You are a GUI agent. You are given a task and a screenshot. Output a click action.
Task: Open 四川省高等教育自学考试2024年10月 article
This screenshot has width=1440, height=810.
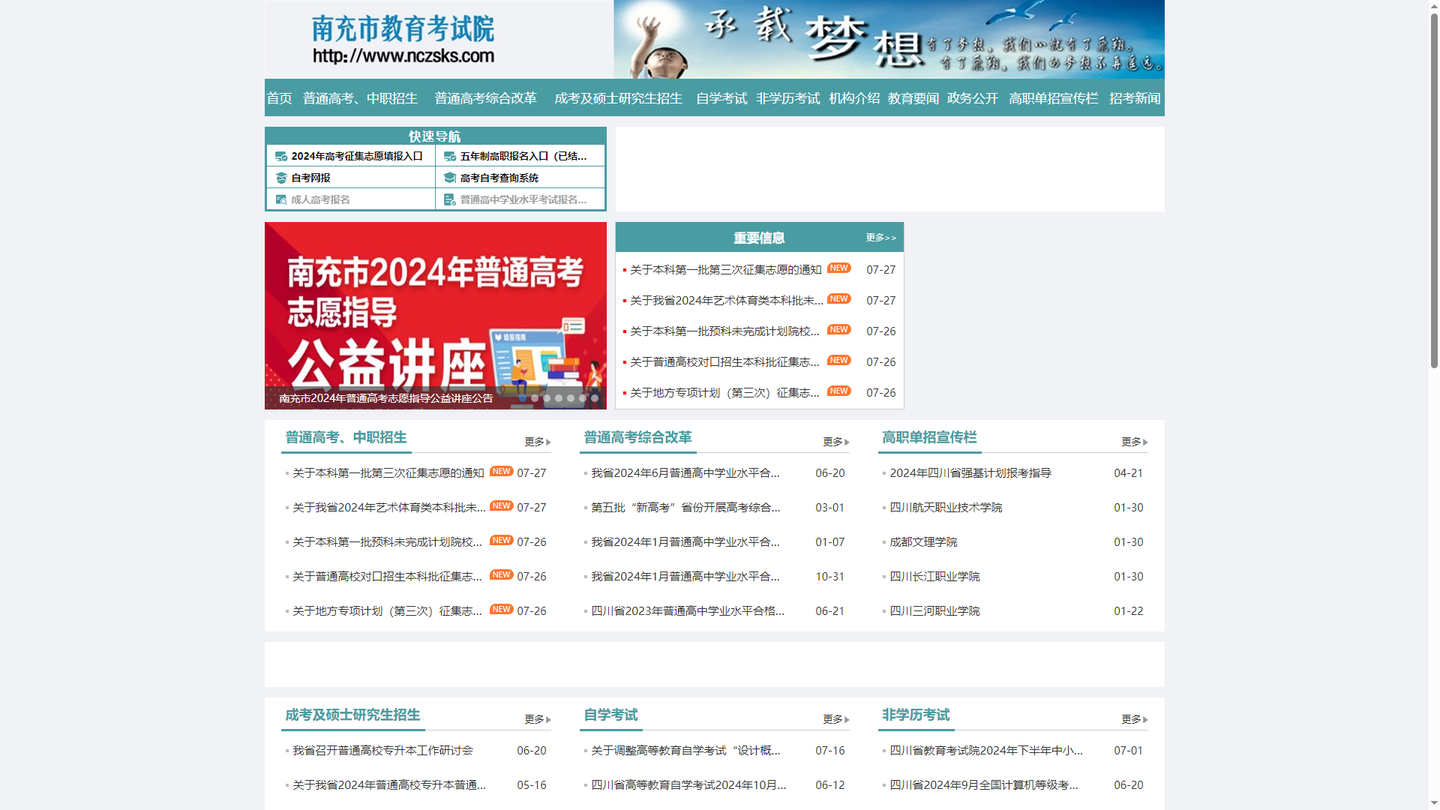tap(688, 785)
